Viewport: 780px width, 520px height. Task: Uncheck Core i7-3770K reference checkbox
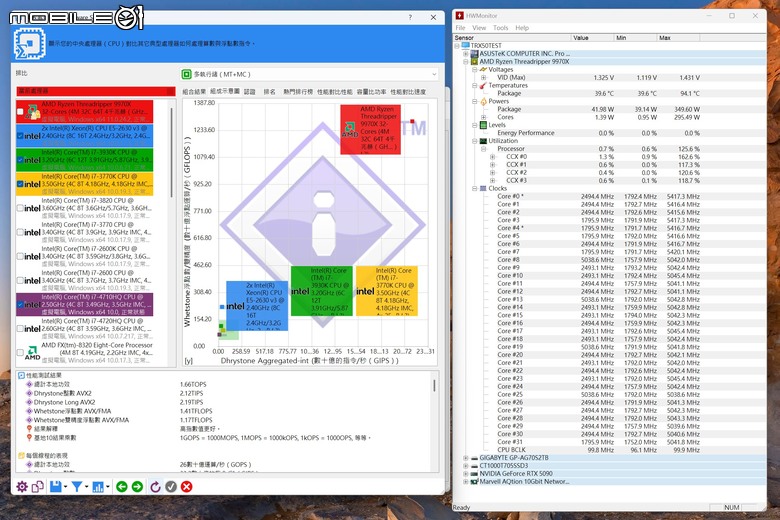(20, 184)
